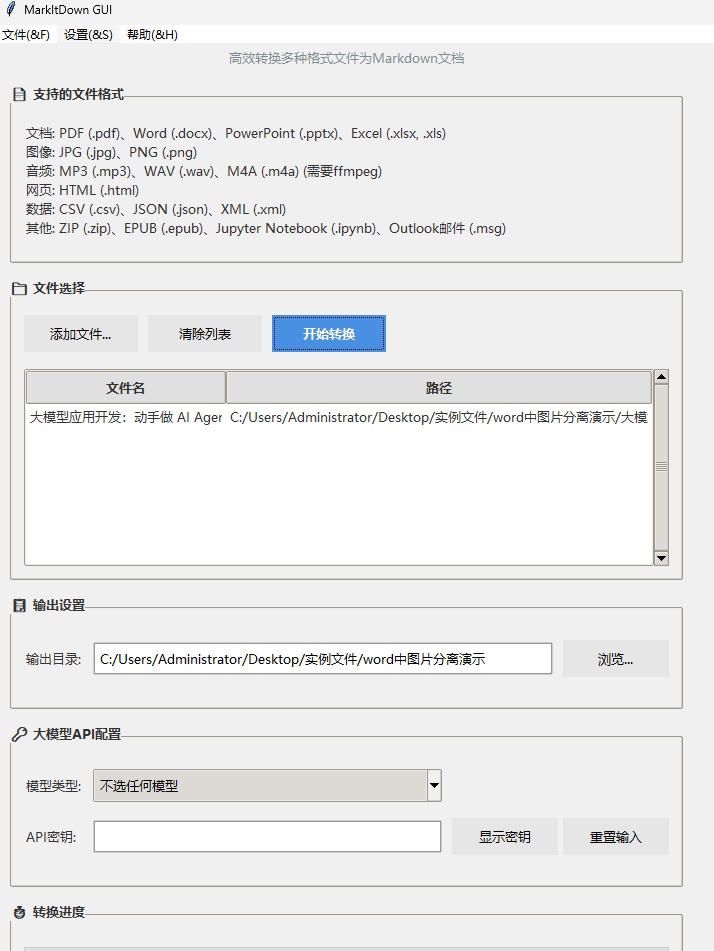Click the 数据: CSV, JSON, XML line
This screenshot has height=951, width=714.
click(x=156, y=209)
